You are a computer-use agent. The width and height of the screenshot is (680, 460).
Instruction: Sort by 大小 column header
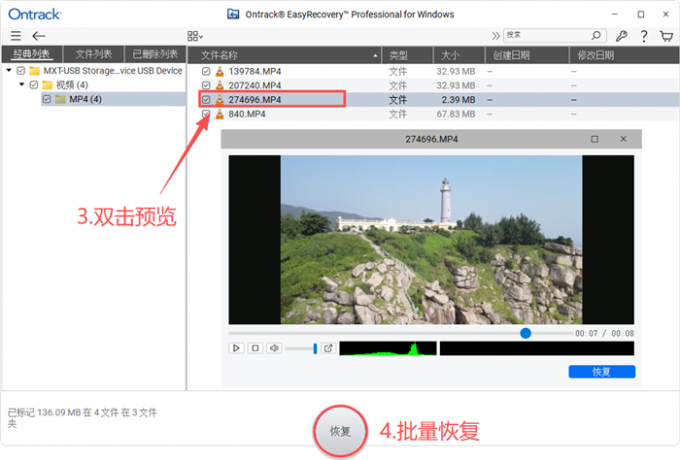pos(459,55)
